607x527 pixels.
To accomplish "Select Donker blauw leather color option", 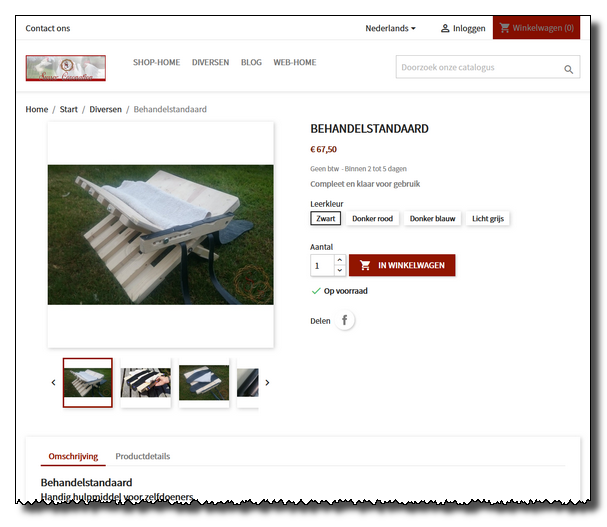I will point(432,218).
